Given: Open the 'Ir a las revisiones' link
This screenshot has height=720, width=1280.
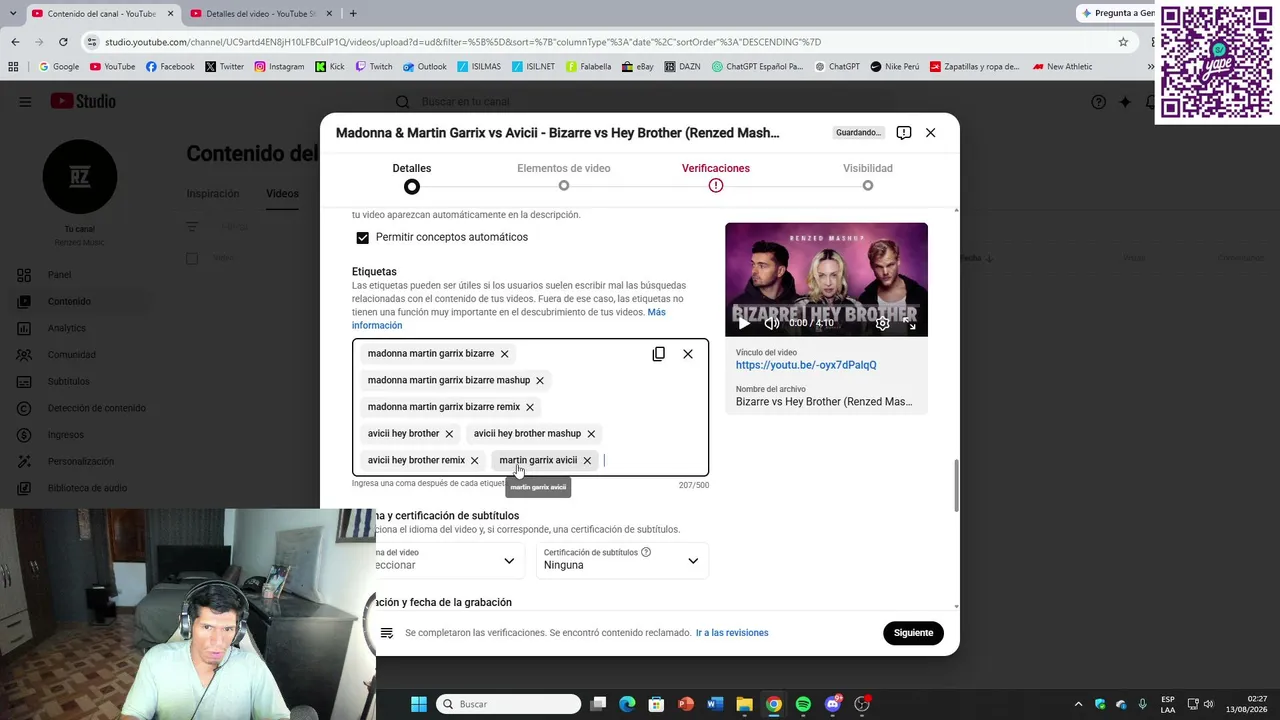Looking at the screenshot, I should 732,633.
